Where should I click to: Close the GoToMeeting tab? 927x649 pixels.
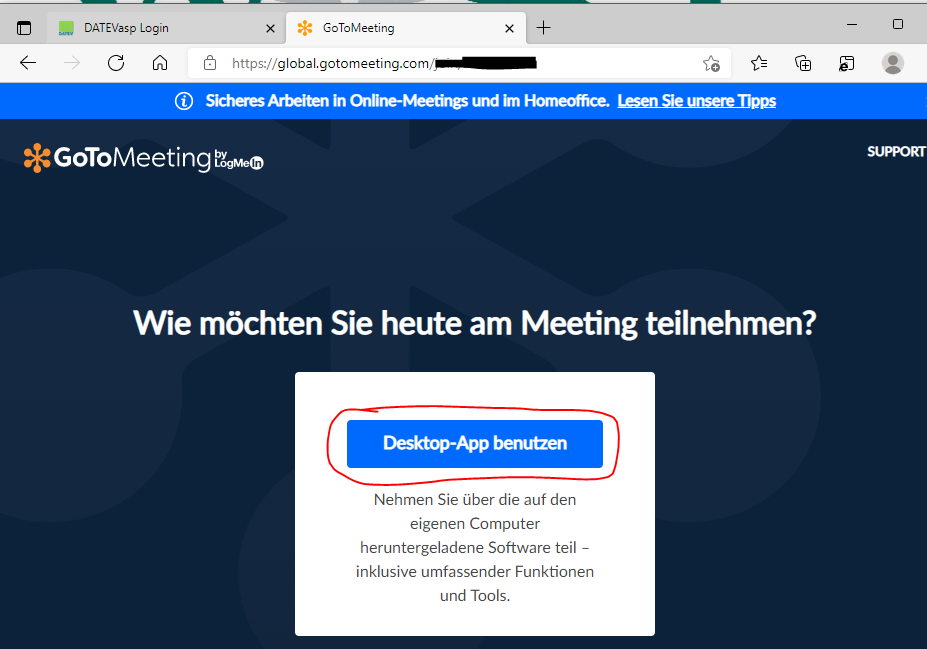tap(509, 28)
